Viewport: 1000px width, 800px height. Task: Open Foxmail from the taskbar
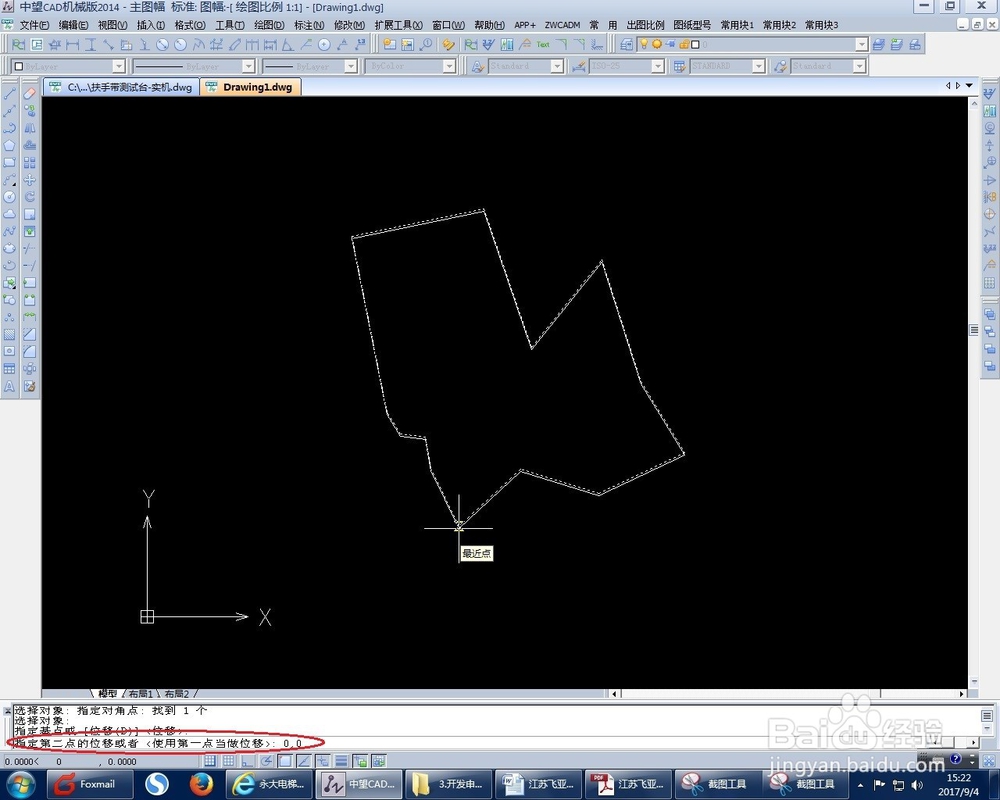[x=90, y=784]
